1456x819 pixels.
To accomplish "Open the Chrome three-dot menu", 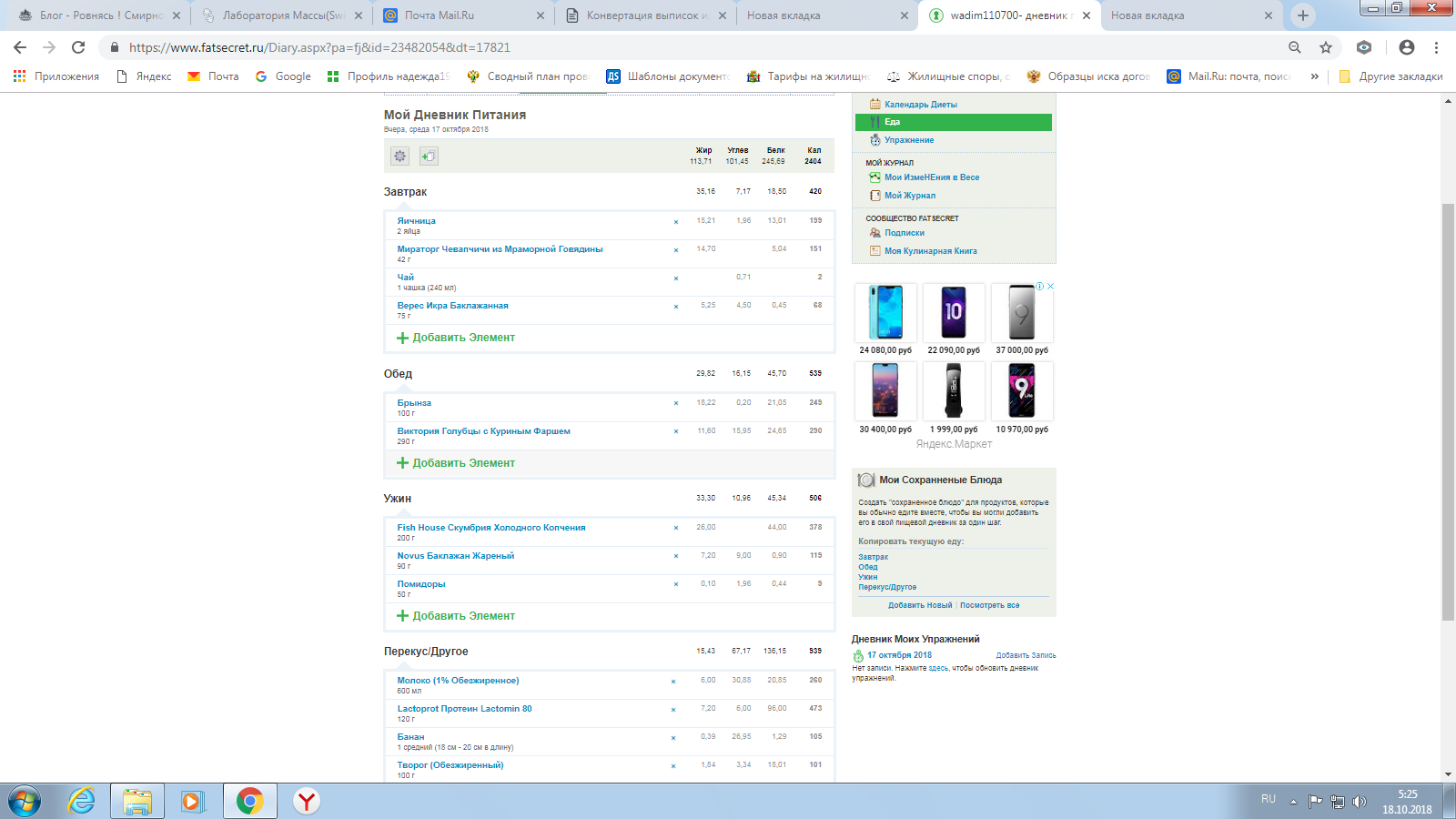I will (x=1437, y=47).
